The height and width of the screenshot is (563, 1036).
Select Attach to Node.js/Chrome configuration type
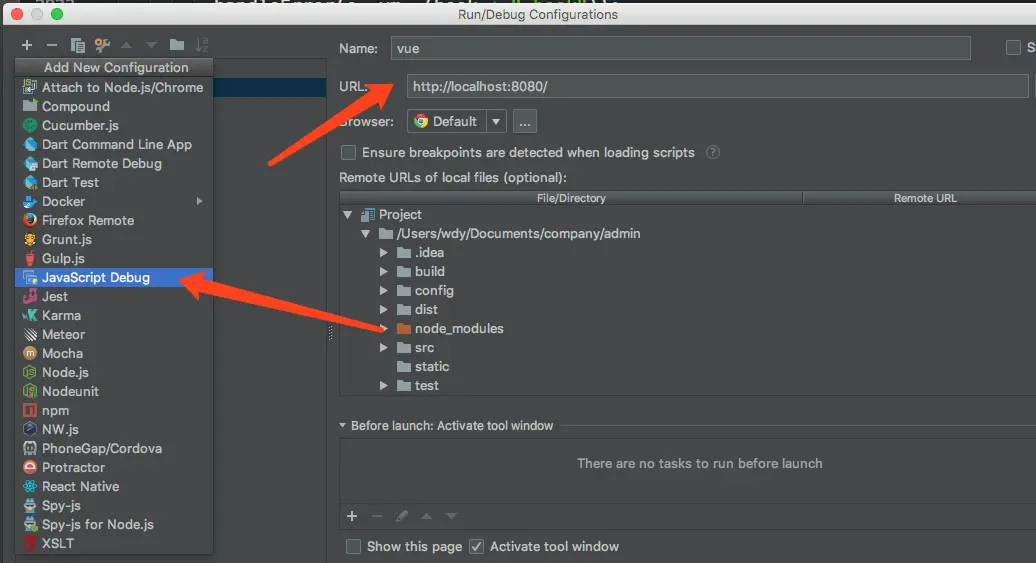pos(114,87)
